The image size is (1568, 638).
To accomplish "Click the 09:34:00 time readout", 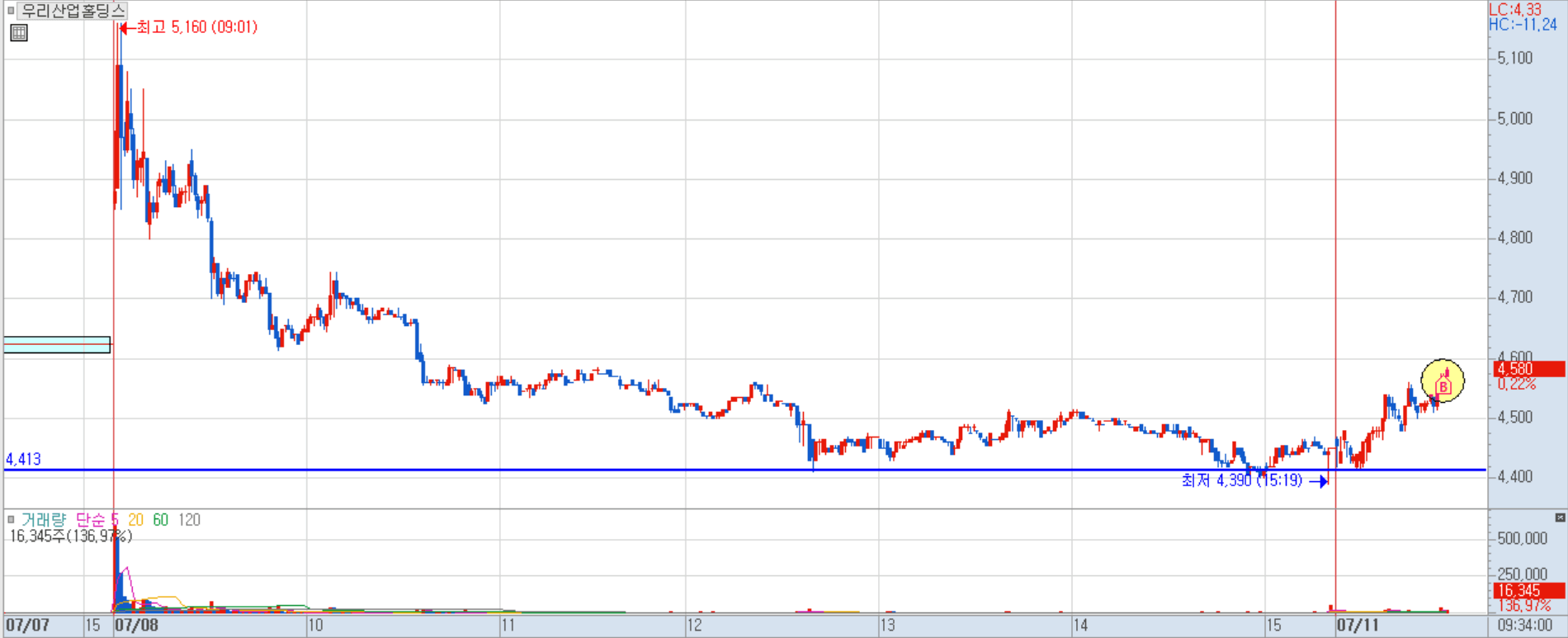I will point(1525,626).
